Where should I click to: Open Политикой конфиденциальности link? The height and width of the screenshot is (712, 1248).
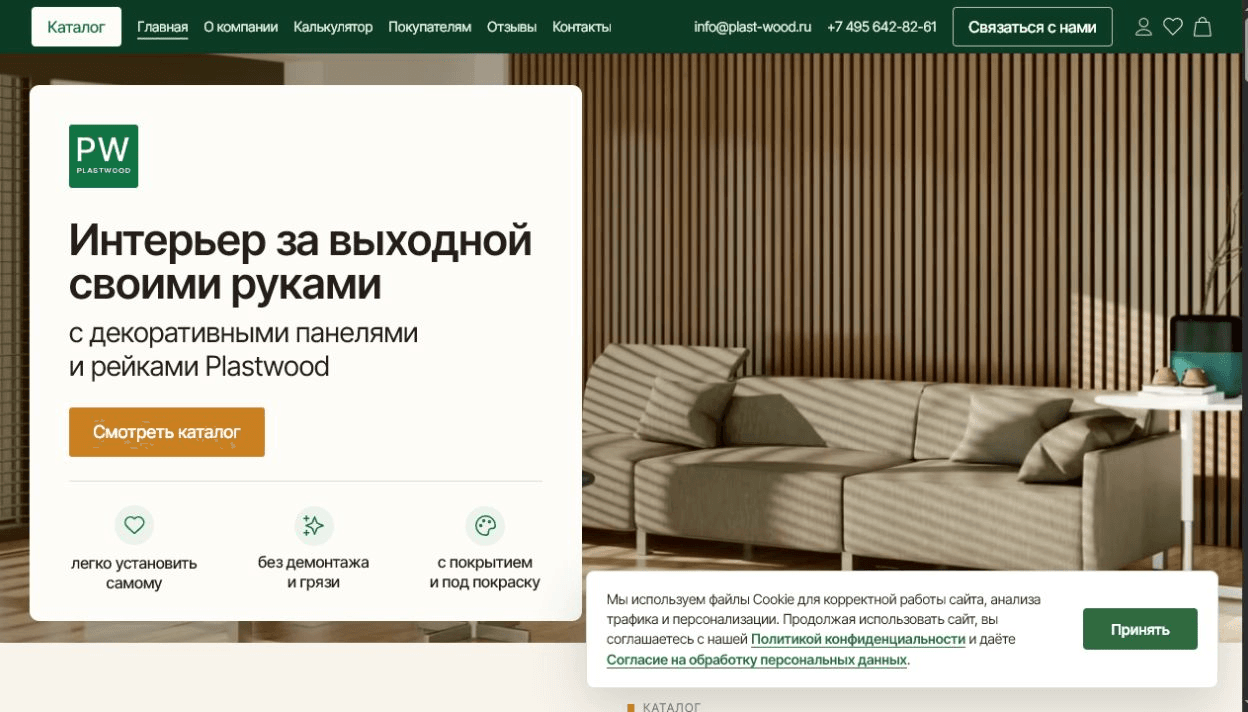tap(858, 640)
